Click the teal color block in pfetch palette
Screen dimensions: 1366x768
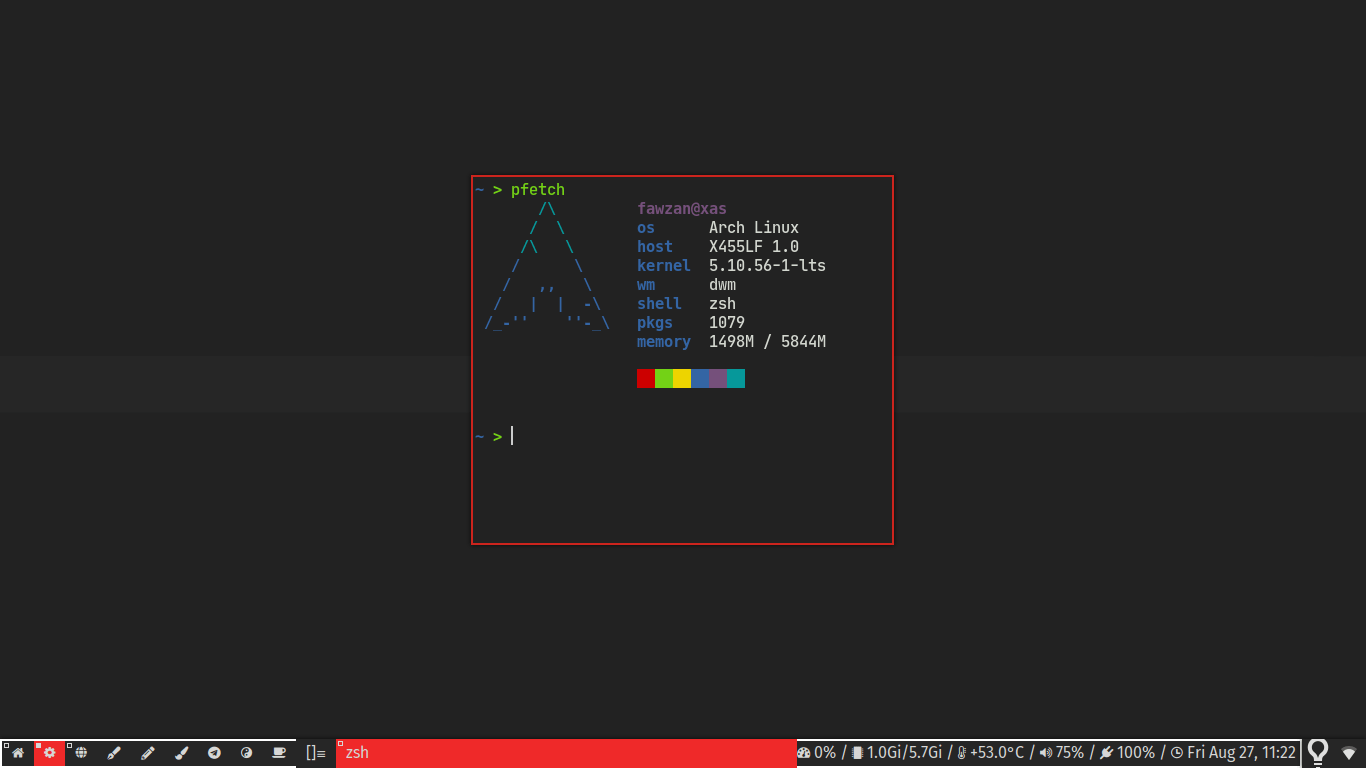[736, 378]
